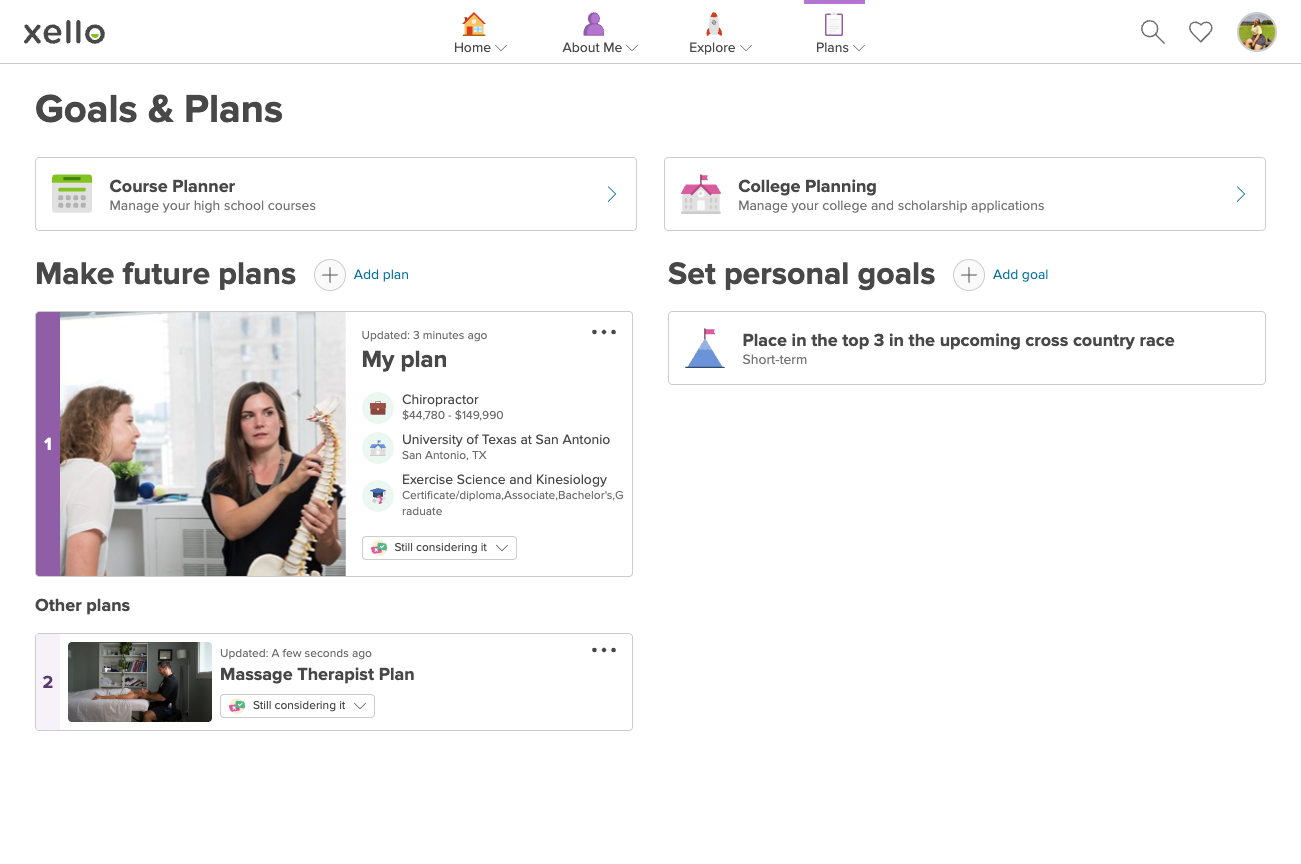Click the College Planning school icon

tap(700, 194)
